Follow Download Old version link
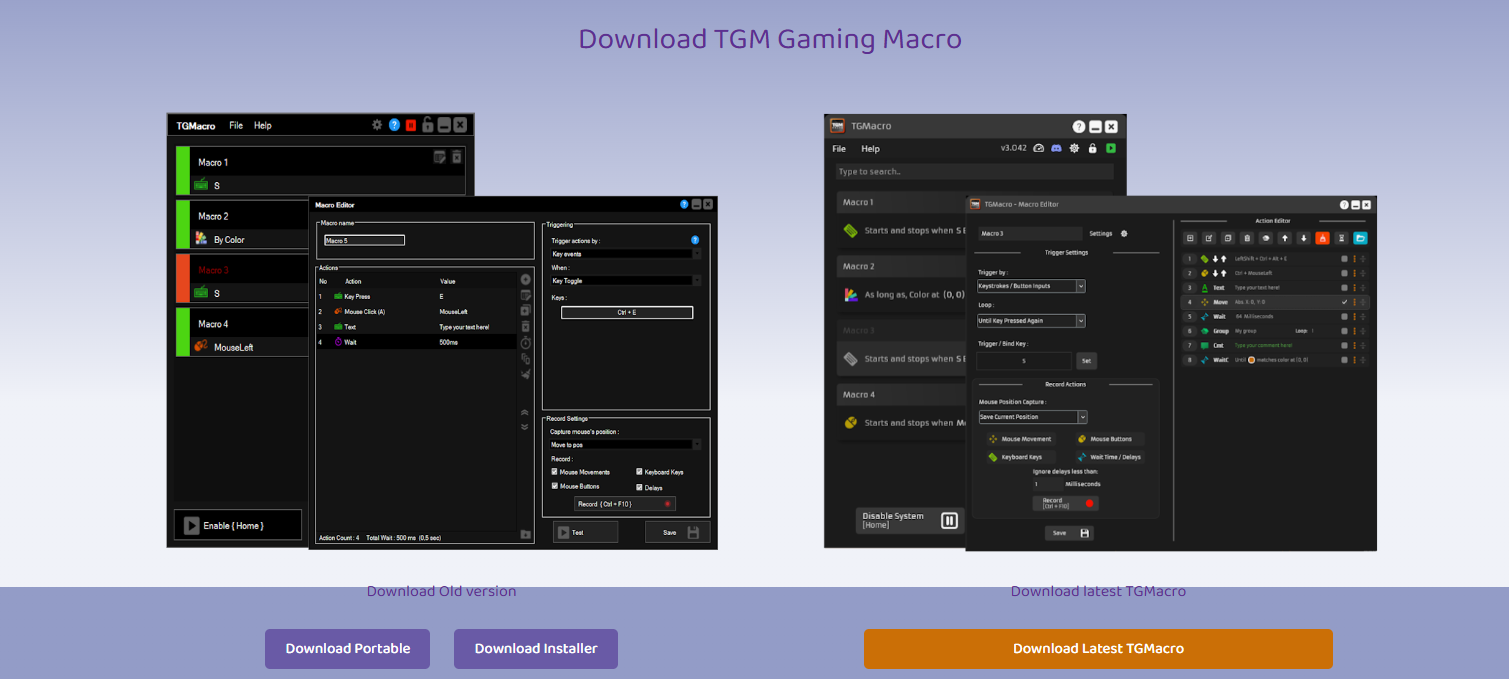Screen dimensions: 1509x679 442,591
